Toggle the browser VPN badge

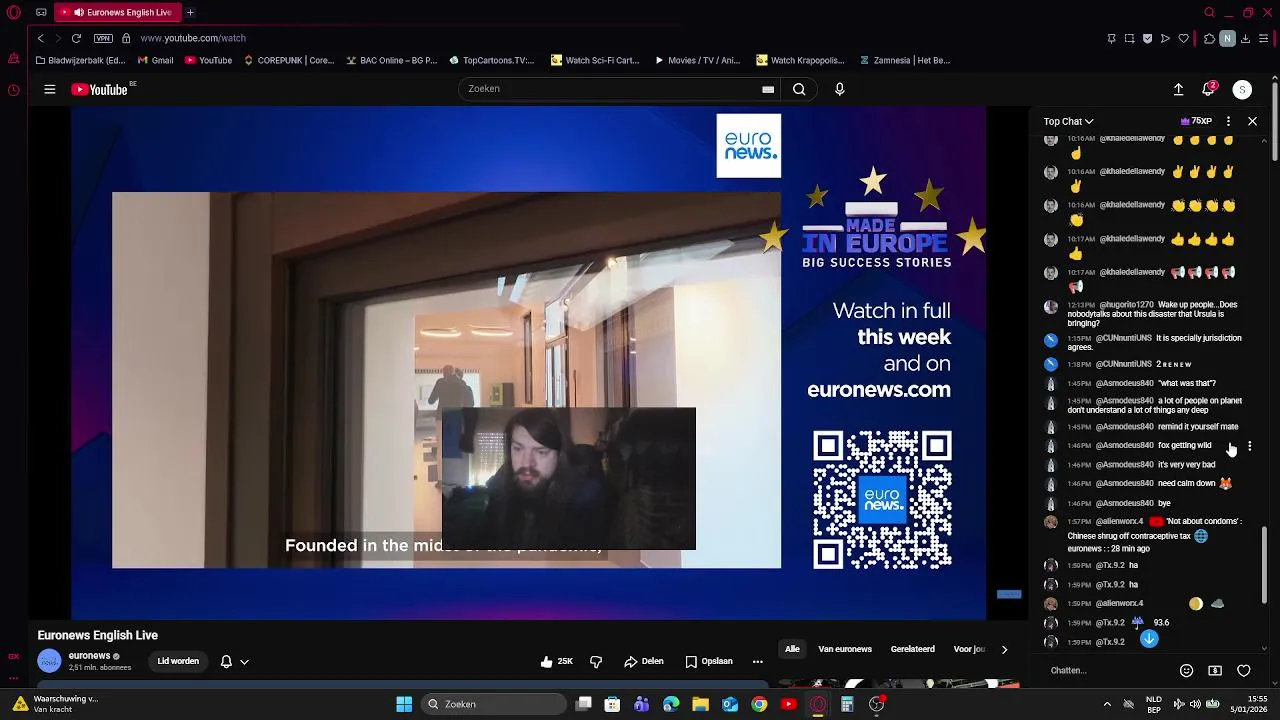tap(103, 38)
